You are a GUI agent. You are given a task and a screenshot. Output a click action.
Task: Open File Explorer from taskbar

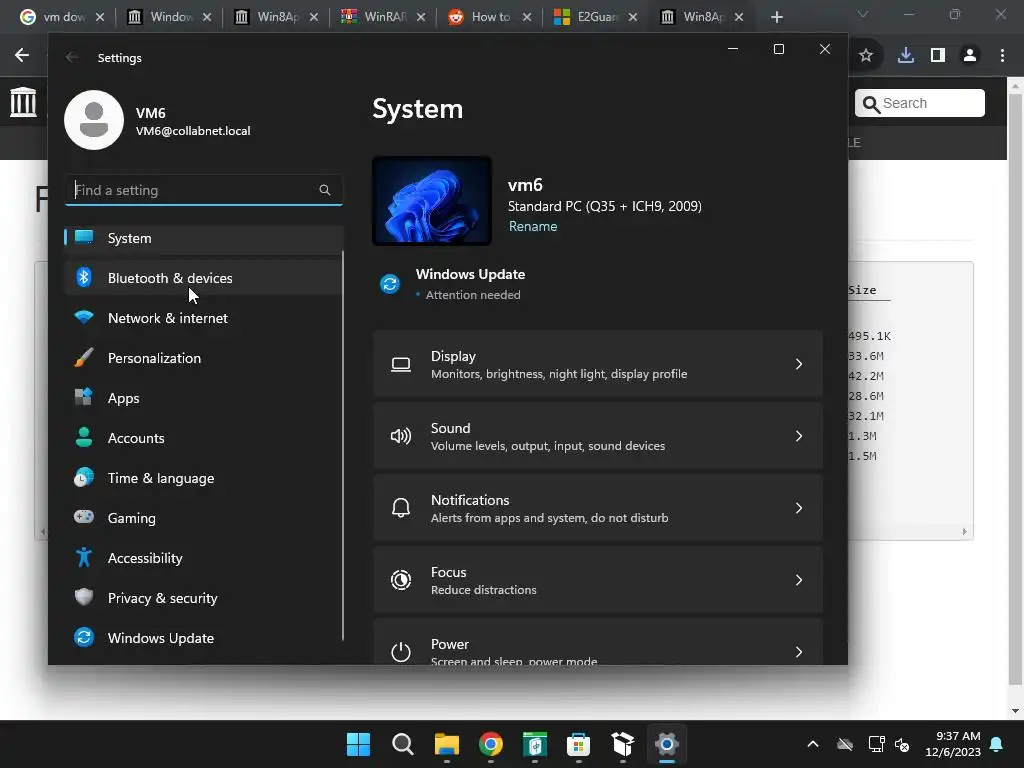coord(447,744)
